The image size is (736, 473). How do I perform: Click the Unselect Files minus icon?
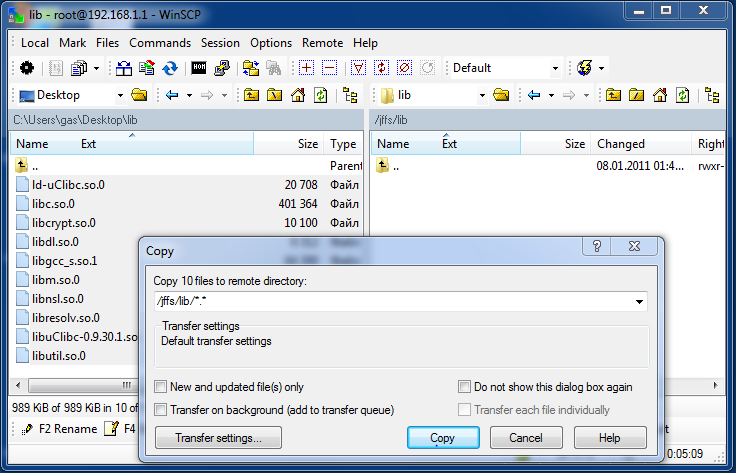pyautogui.click(x=330, y=68)
